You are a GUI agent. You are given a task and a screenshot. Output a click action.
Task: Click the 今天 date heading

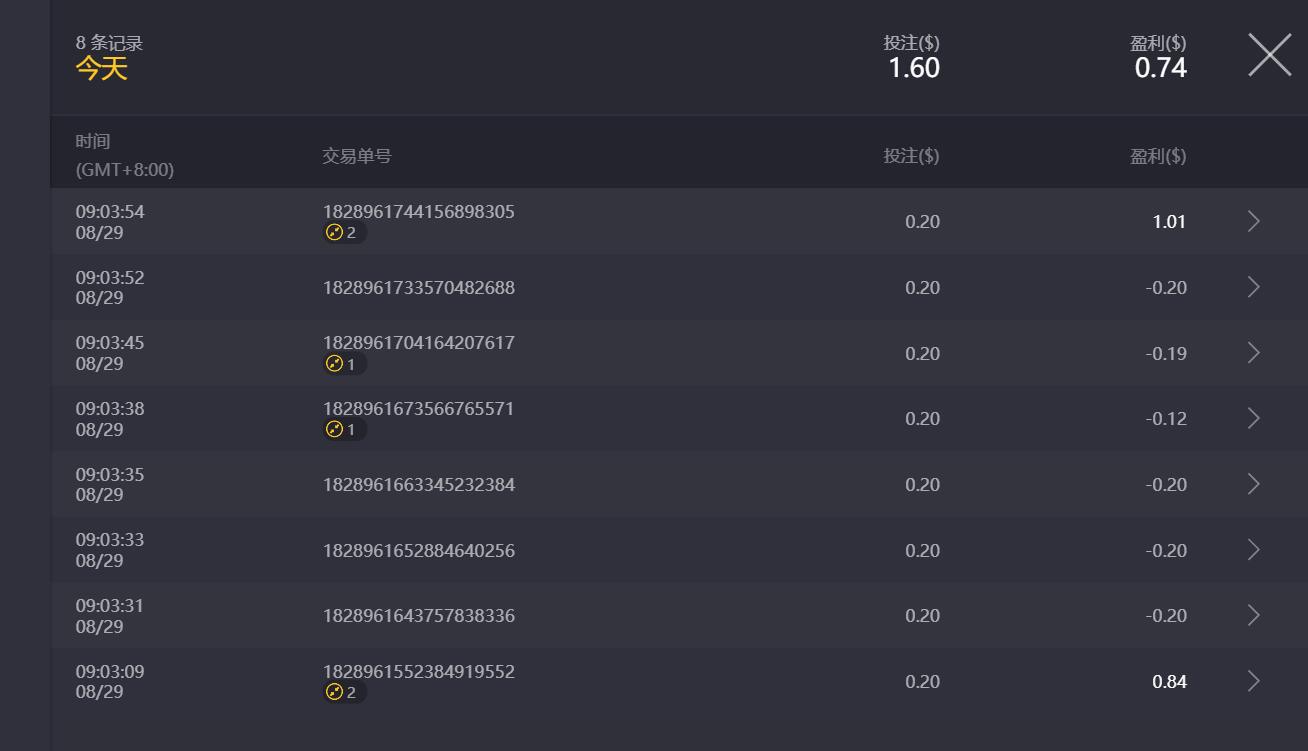102,68
